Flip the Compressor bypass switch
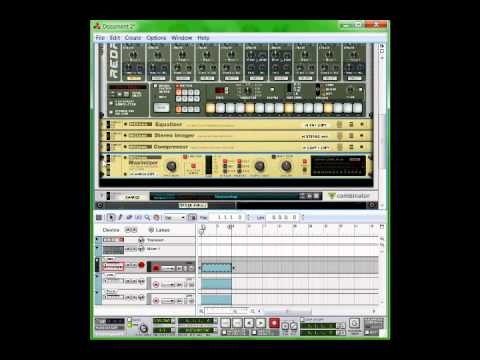Image resolution: width=480 pixels, height=360 pixels. [x=108, y=147]
